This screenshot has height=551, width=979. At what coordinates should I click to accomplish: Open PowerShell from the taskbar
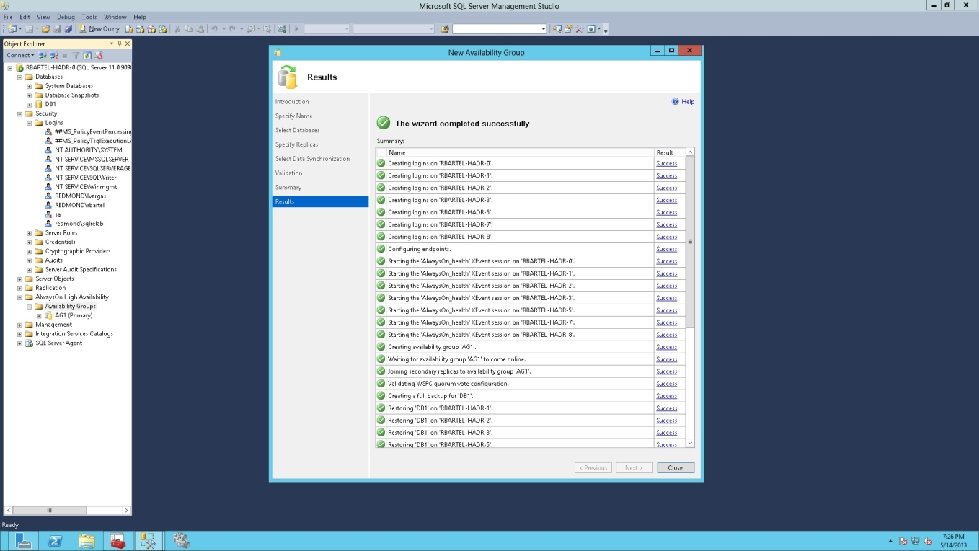55,540
